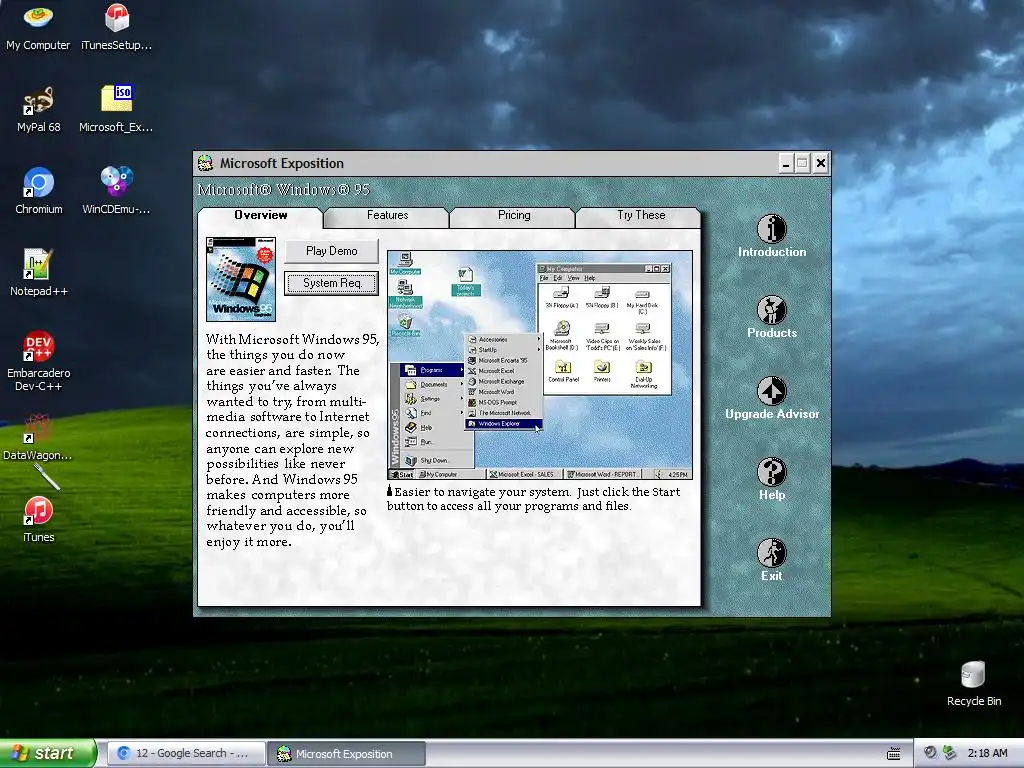Switch to the Overview tab

[260, 216]
